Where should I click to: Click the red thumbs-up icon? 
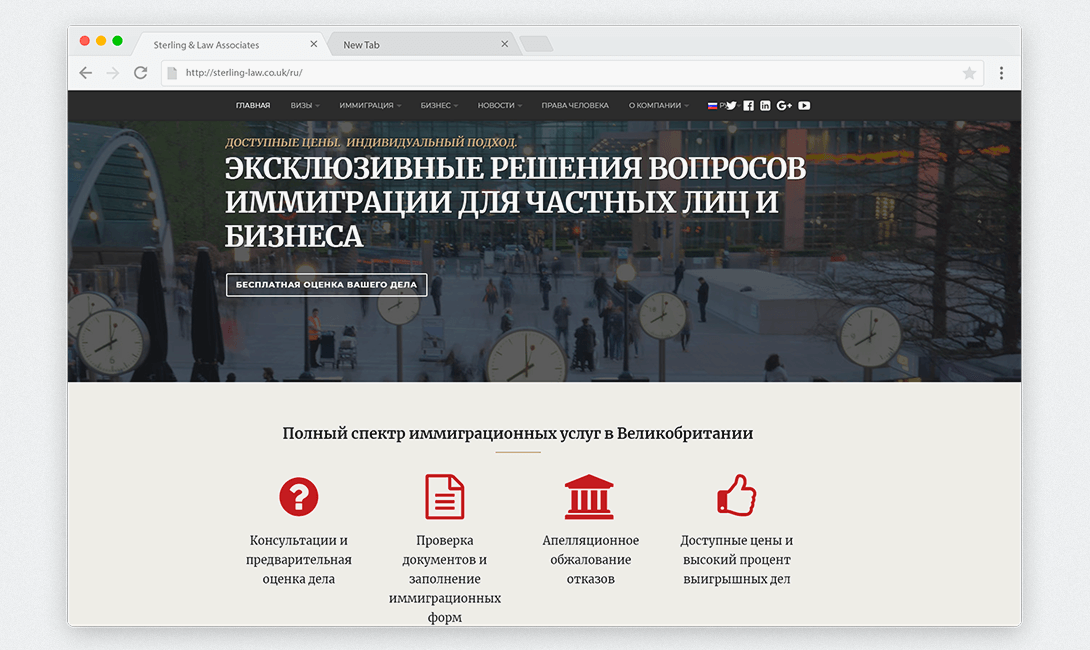[737, 495]
